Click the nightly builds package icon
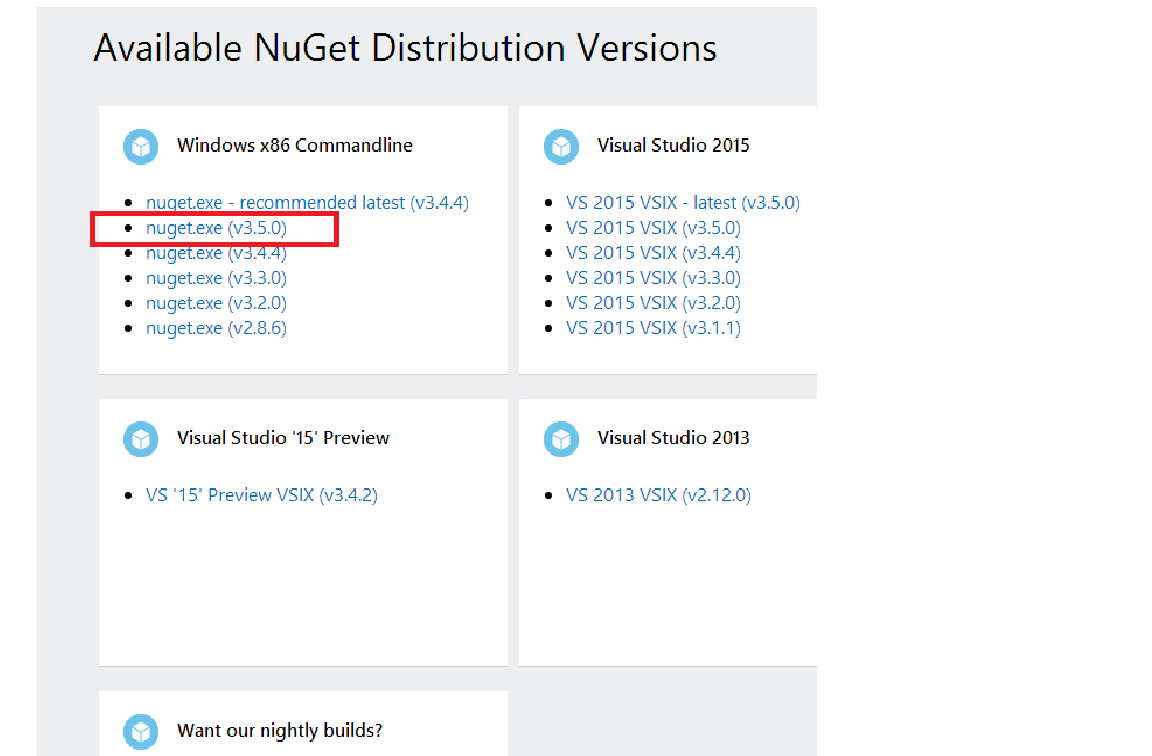The width and height of the screenshot is (1152, 756). (x=140, y=732)
